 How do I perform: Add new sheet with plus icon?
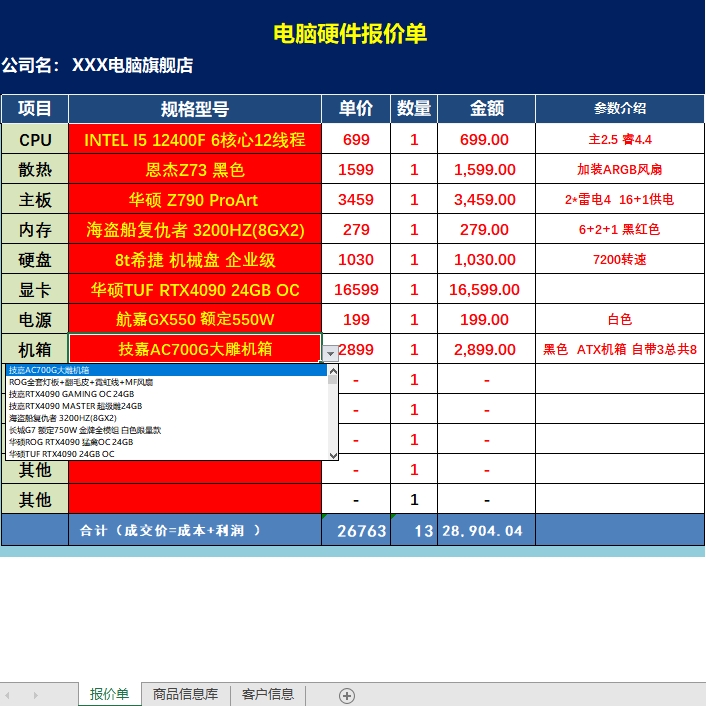point(347,696)
